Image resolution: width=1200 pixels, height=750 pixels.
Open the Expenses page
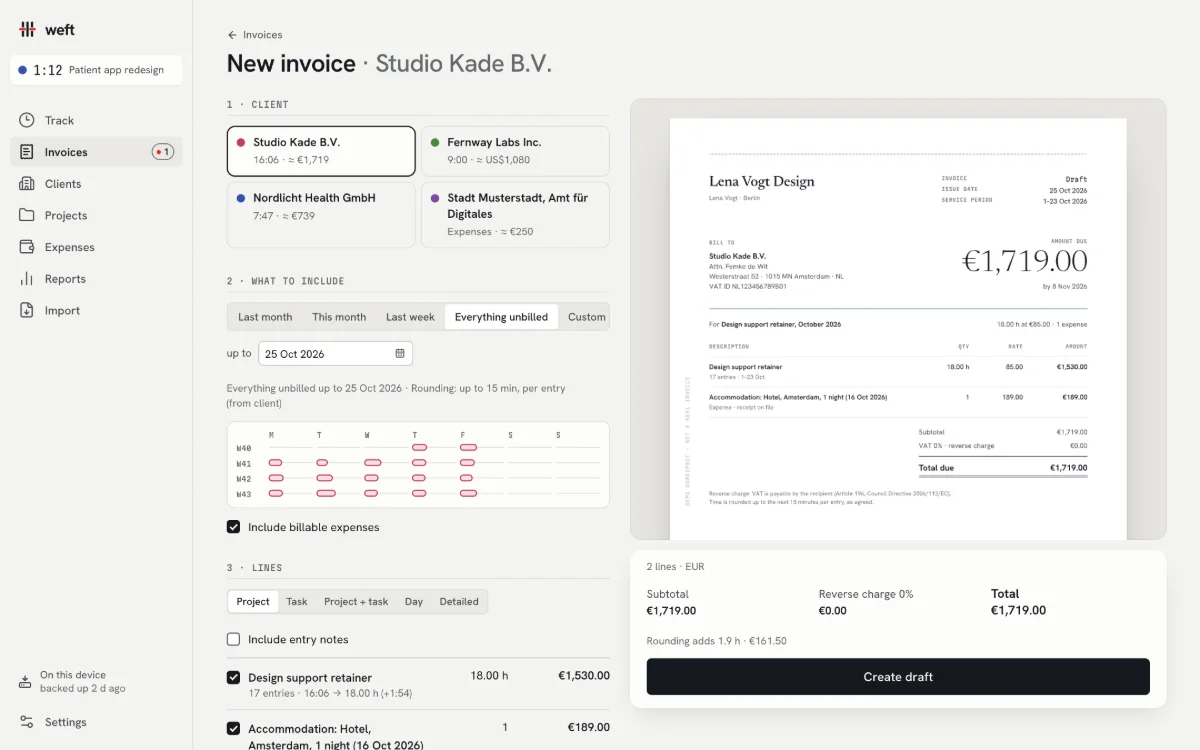pos(96,247)
